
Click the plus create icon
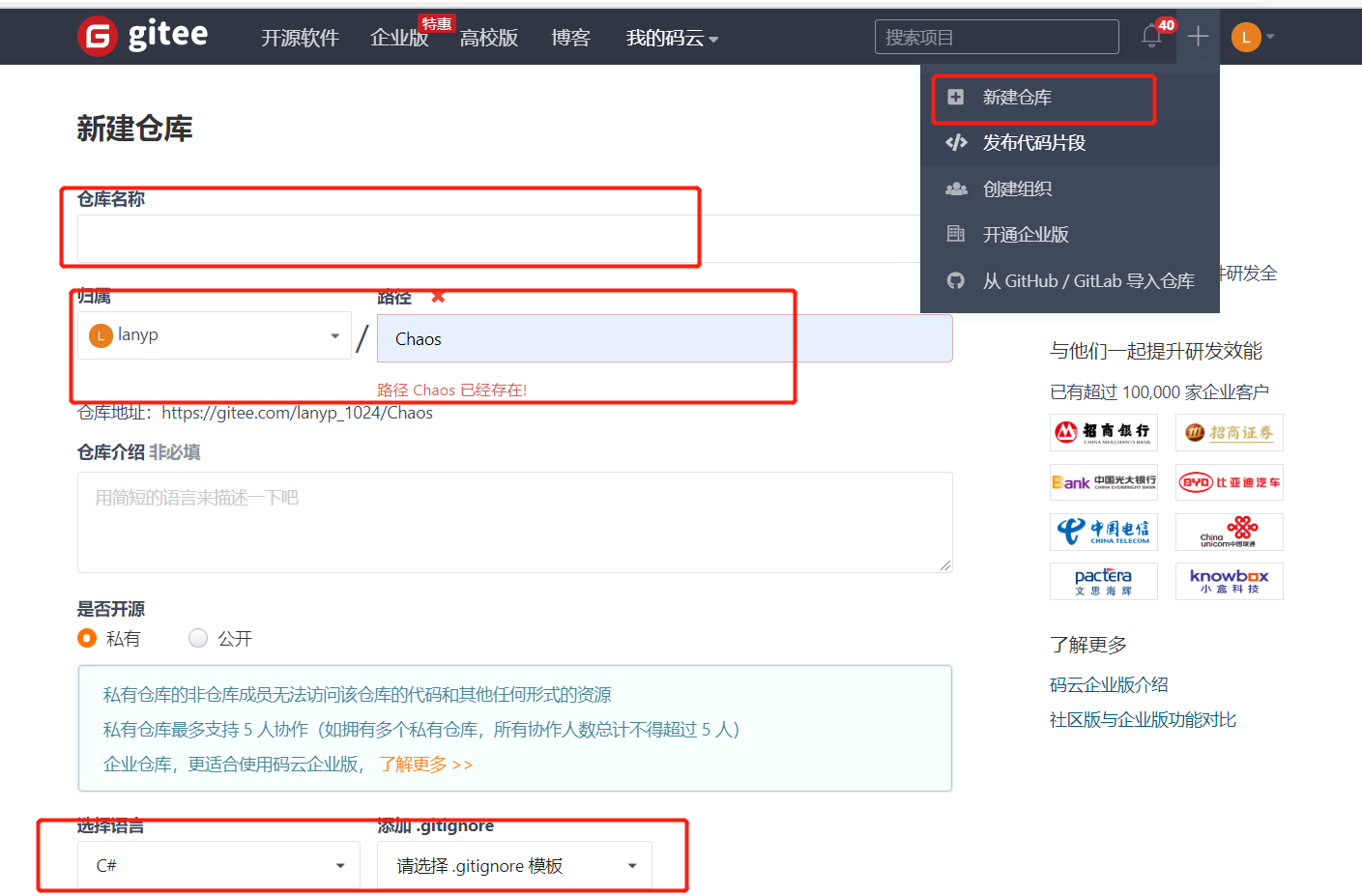tap(1198, 37)
